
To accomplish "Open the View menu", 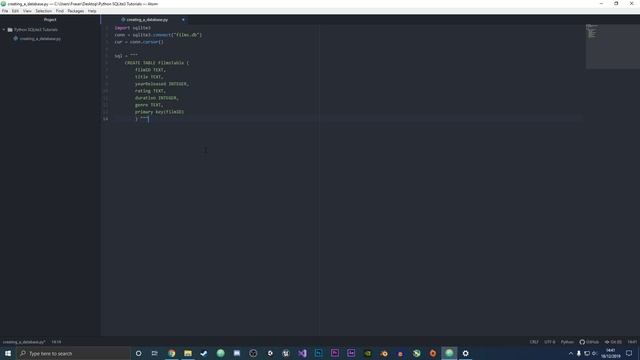I will 27,11.
